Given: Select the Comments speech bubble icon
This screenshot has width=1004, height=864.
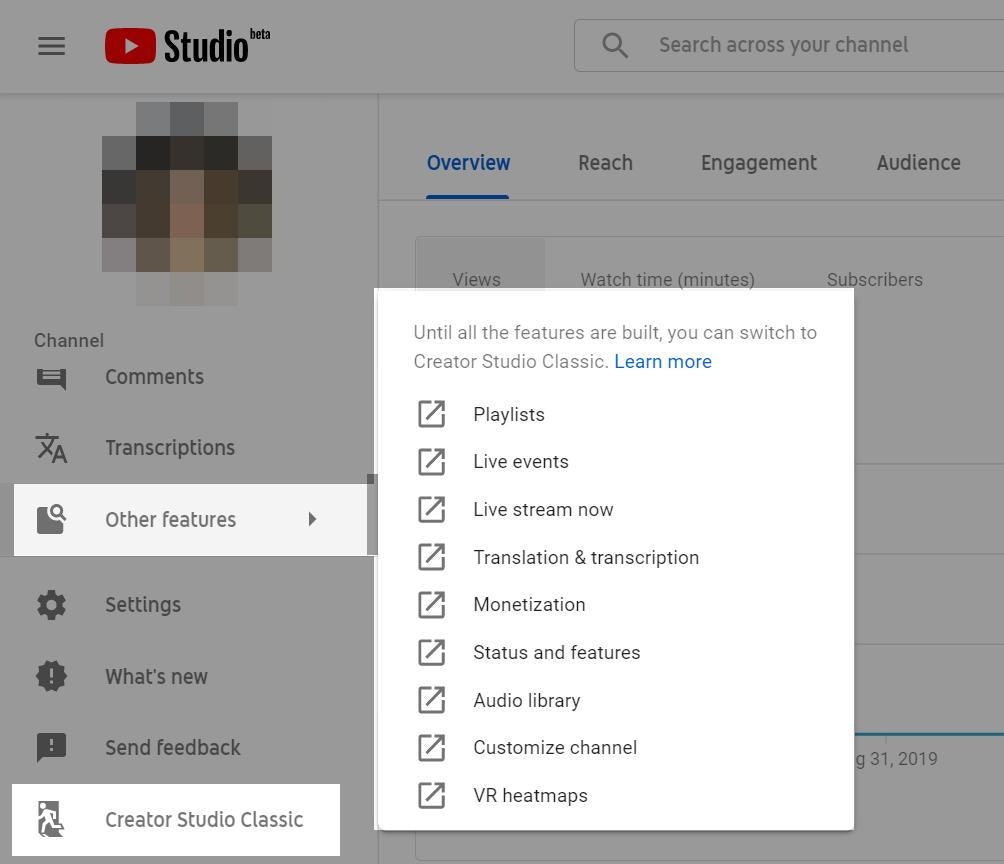Looking at the screenshot, I should coord(51,377).
